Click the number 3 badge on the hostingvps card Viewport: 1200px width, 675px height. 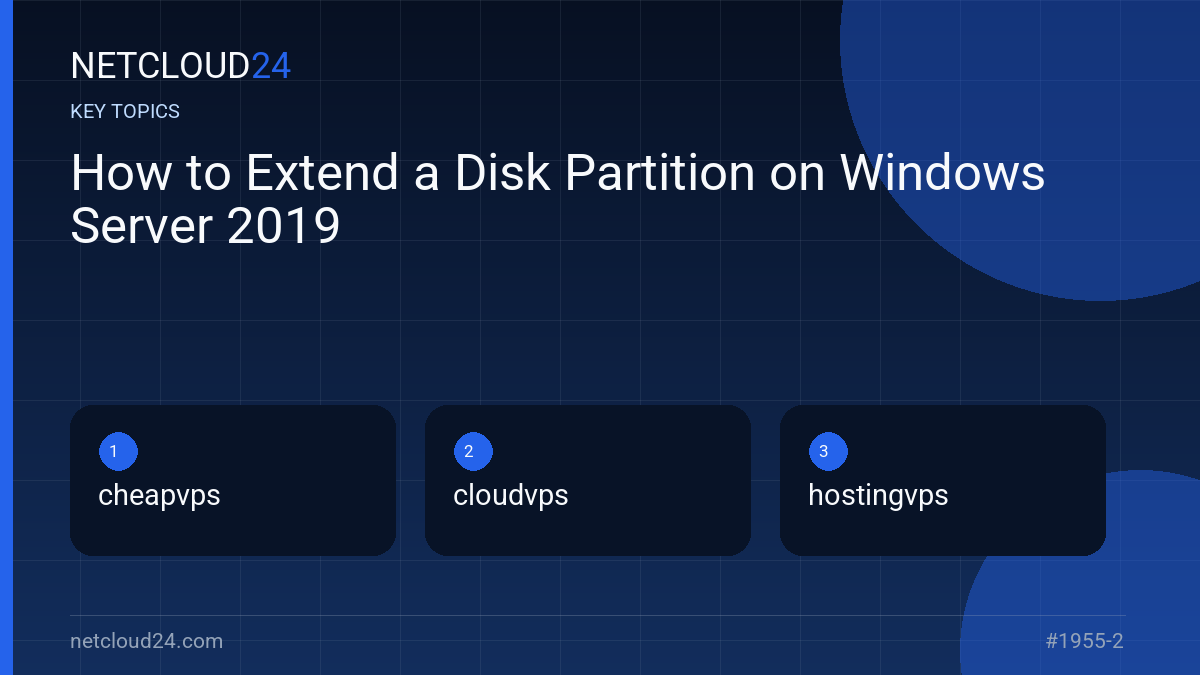(x=828, y=452)
